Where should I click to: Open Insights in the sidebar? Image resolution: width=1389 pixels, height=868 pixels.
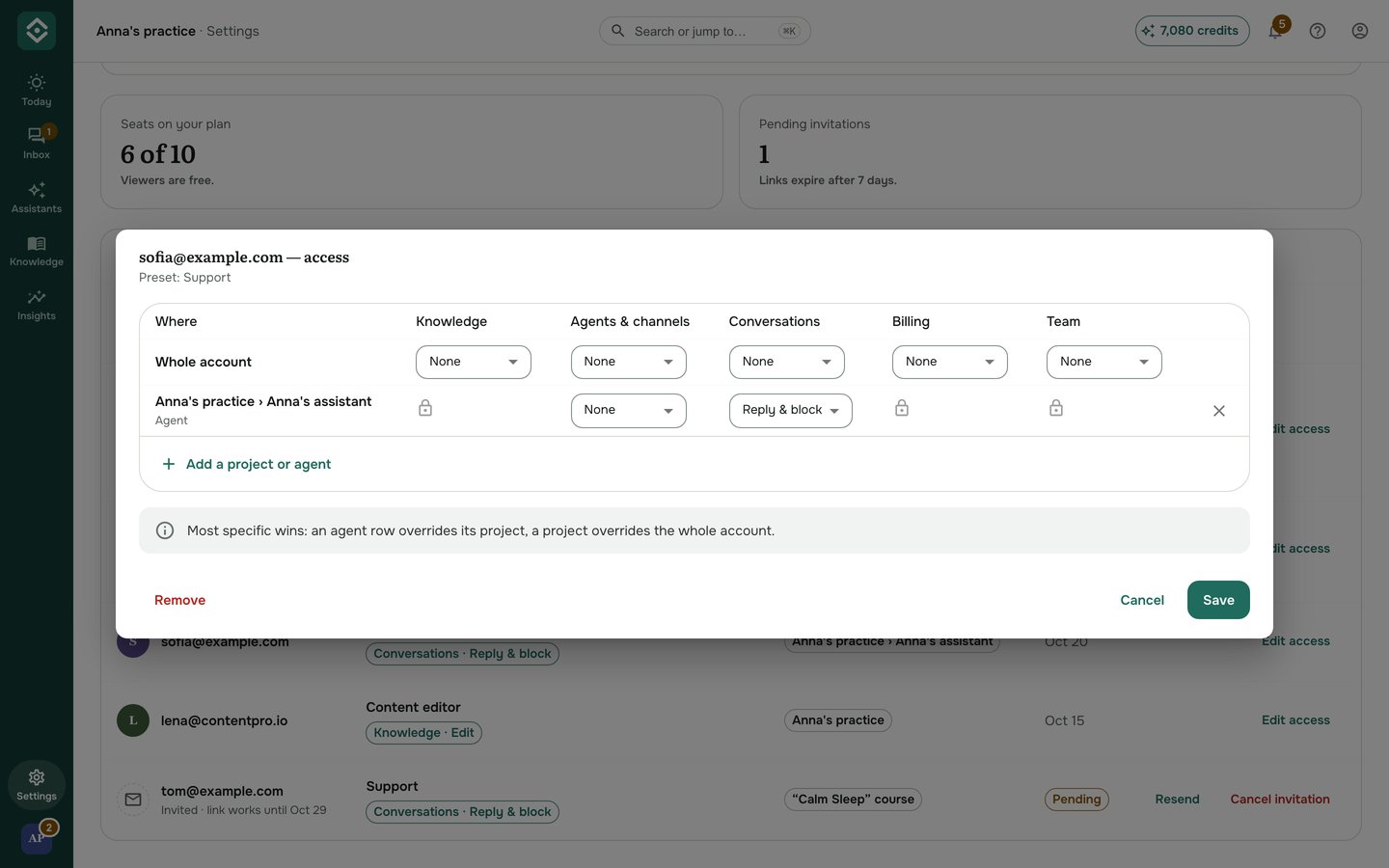[37, 305]
